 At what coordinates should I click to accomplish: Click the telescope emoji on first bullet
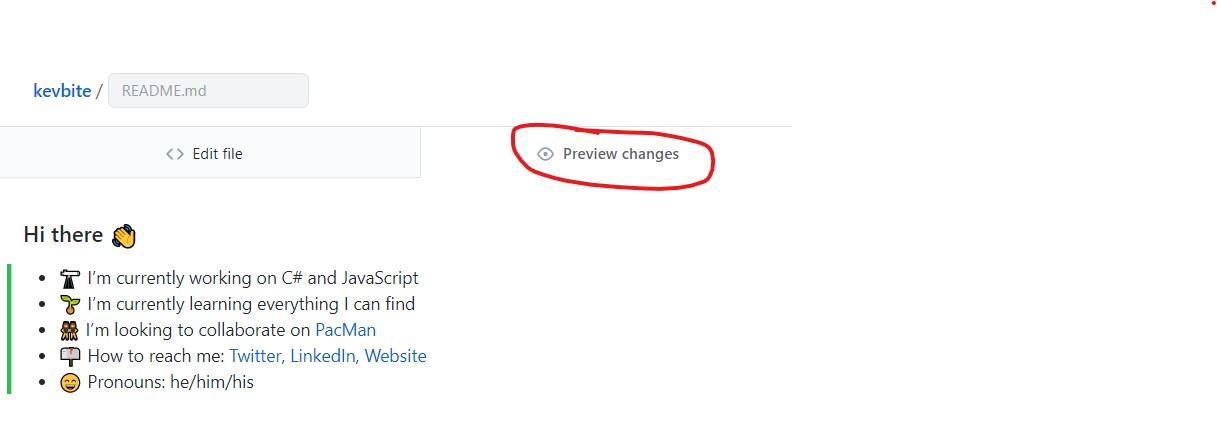[70, 278]
